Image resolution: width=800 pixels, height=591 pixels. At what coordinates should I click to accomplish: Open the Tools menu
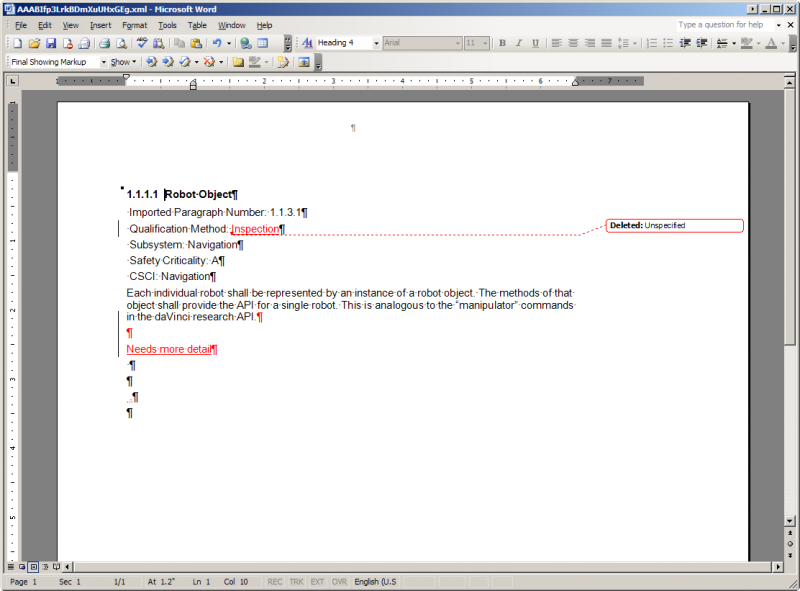(x=167, y=25)
